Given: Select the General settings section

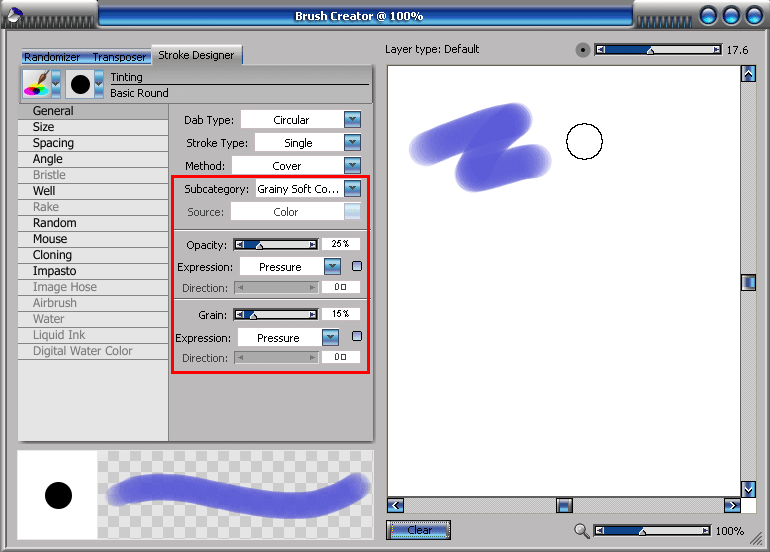Looking at the screenshot, I should 93,111.
